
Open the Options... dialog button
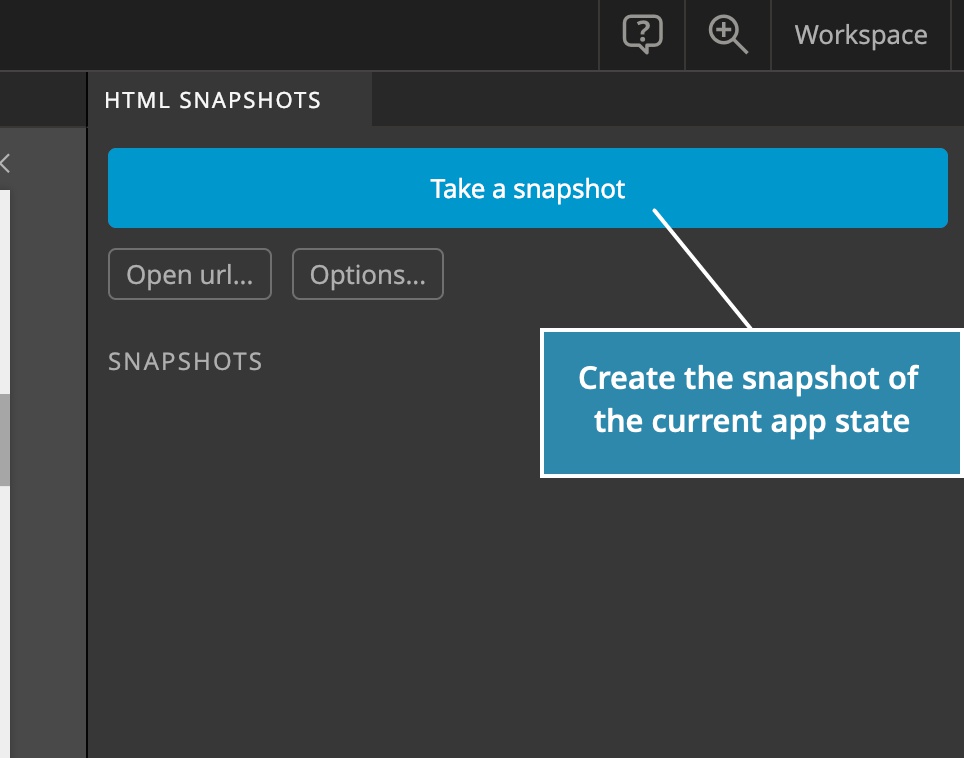click(x=368, y=274)
